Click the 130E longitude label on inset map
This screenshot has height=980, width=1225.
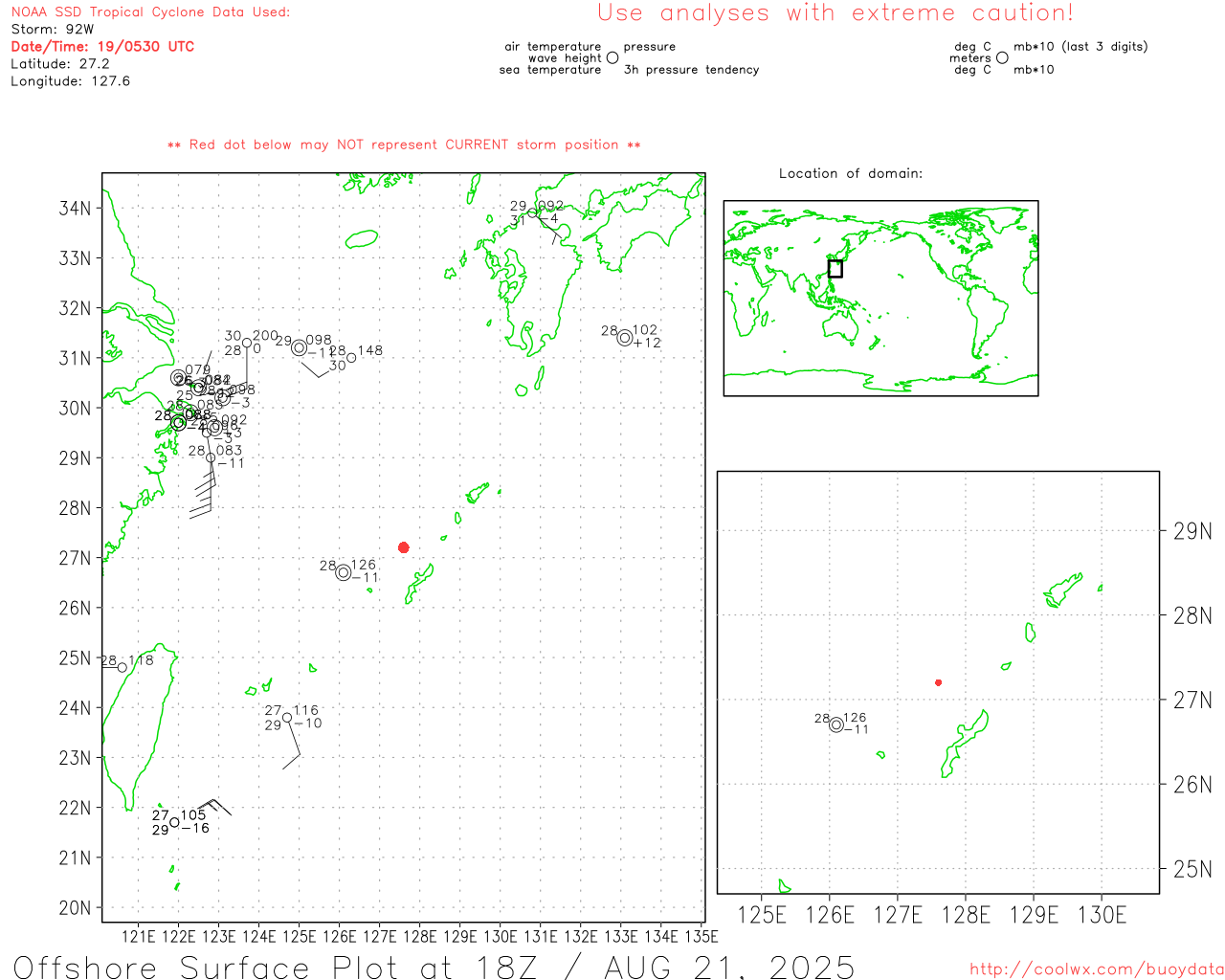pyautogui.click(x=1102, y=916)
